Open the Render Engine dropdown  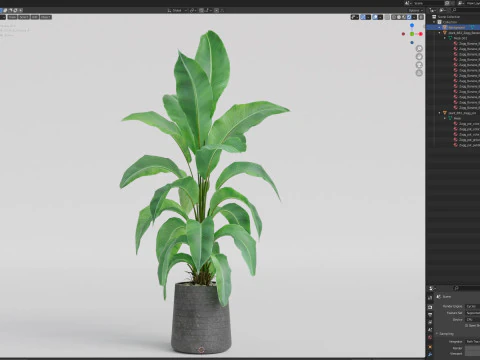coord(473,306)
